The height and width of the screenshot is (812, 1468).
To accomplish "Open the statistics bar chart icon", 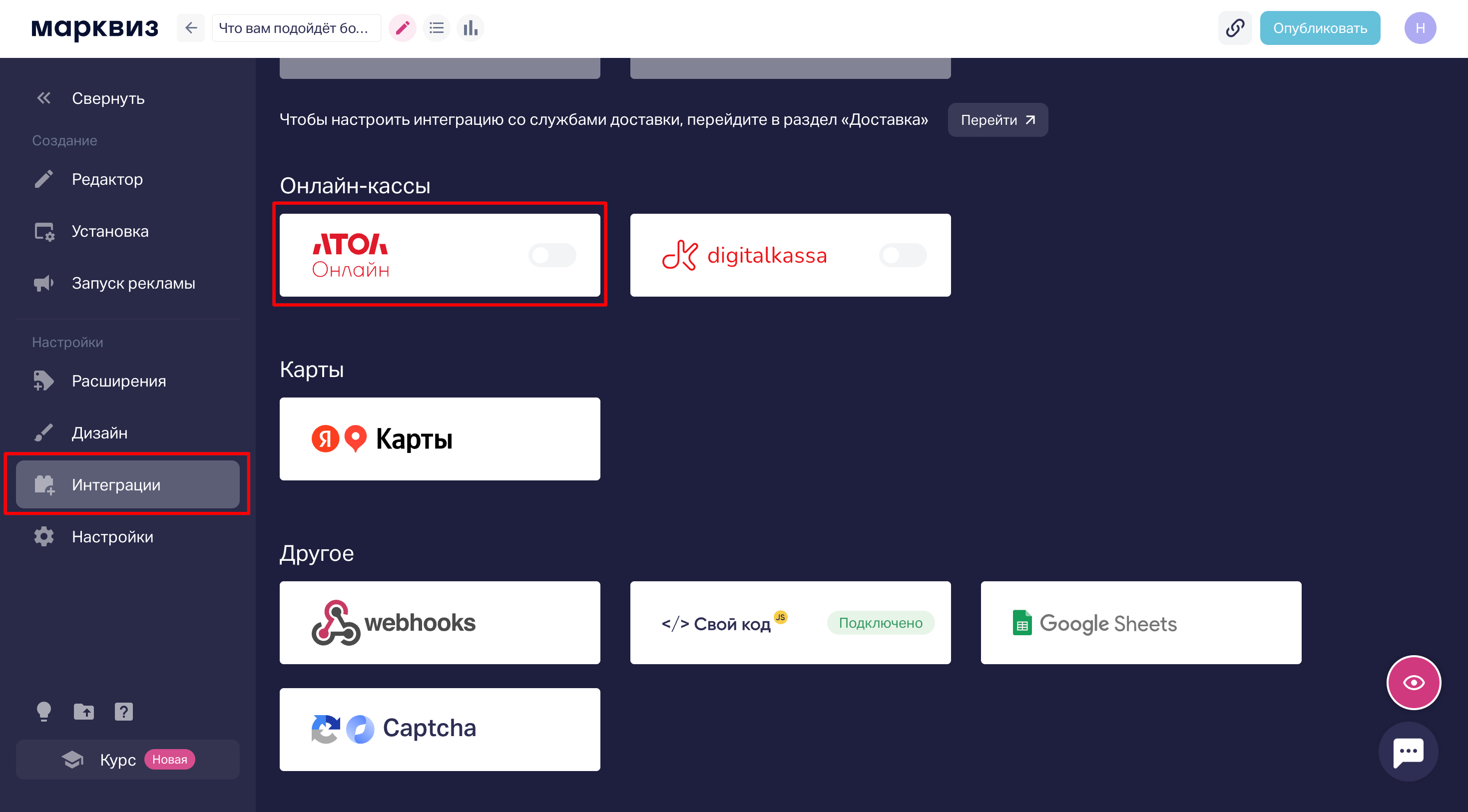I will click(470, 28).
